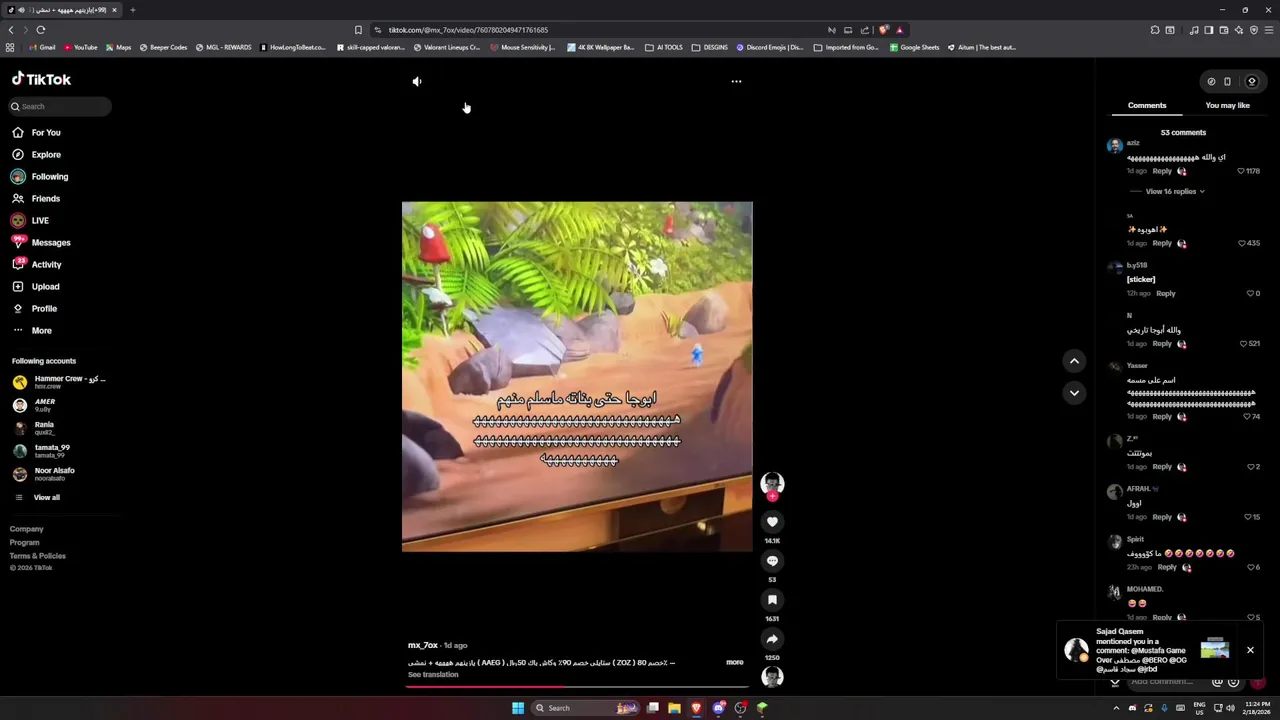This screenshot has height=720, width=1280.
Task: Open AMER following account
Action: point(34,405)
